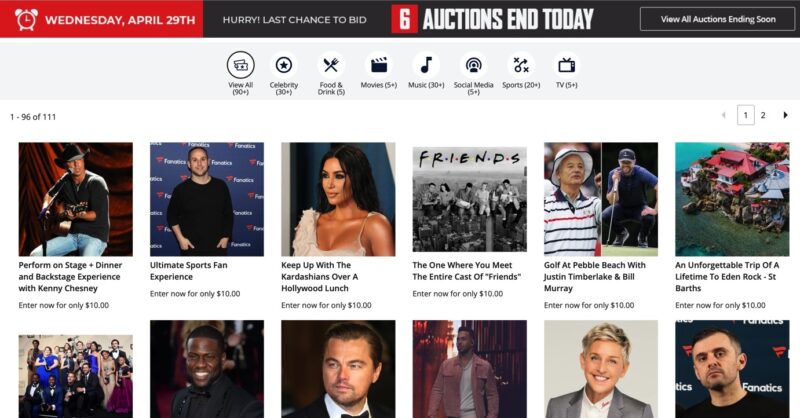The width and height of the screenshot is (800, 418).
Task: Open the Sports tactics icon
Action: (521, 65)
